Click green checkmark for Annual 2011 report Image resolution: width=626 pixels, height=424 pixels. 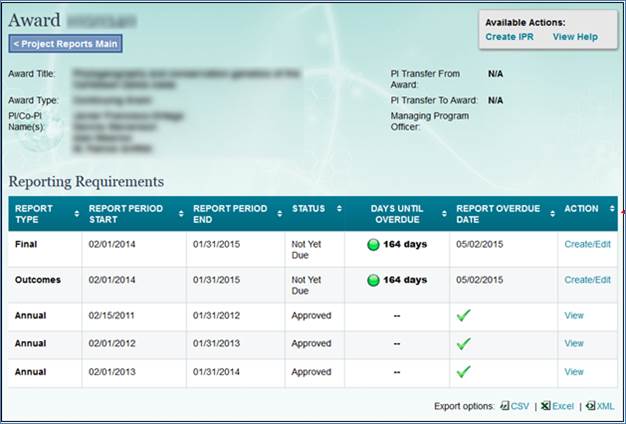coord(464,315)
